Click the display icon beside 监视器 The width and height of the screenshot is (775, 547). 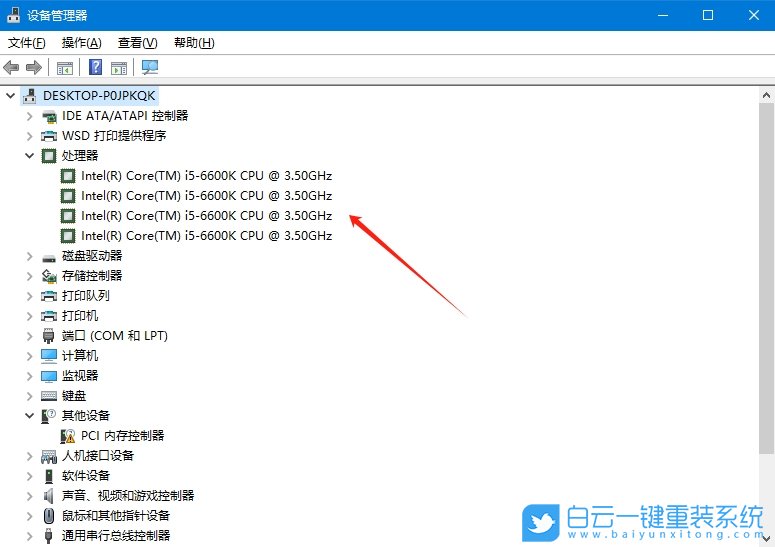(x=49, y=376)
